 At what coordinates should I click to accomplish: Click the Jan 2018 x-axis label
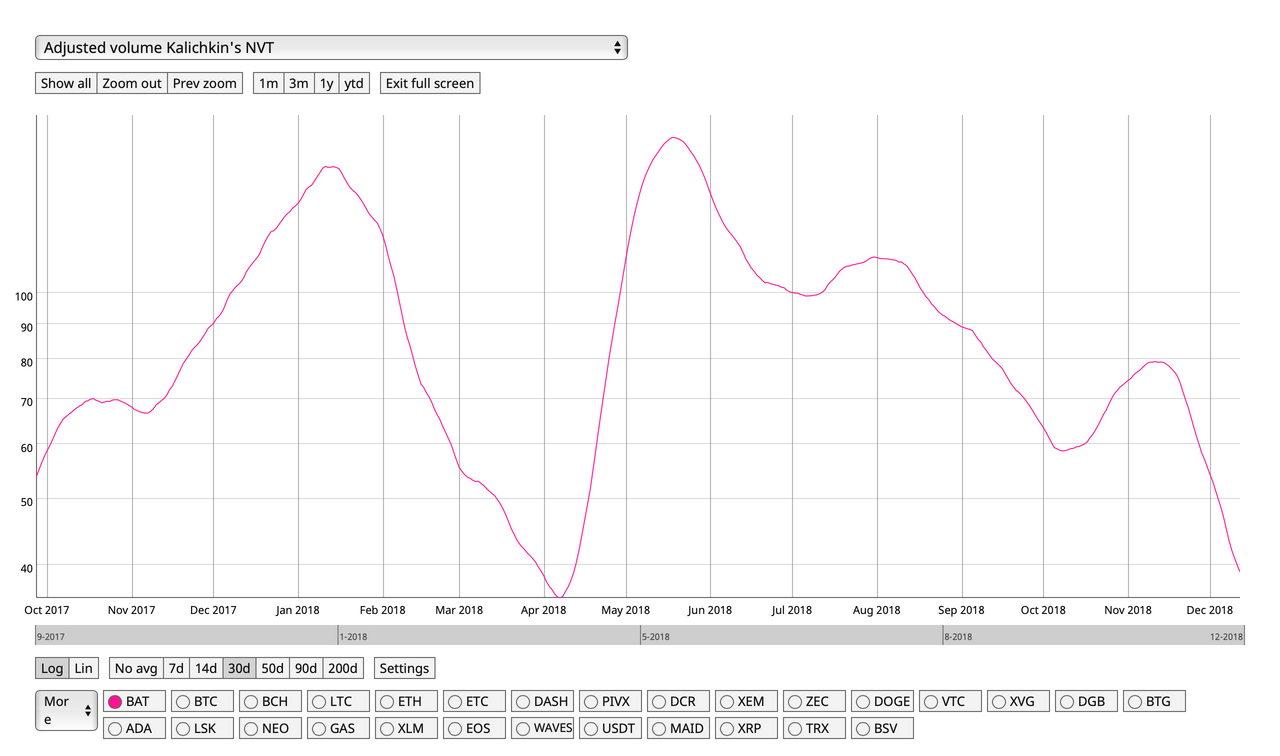(298, 610)
